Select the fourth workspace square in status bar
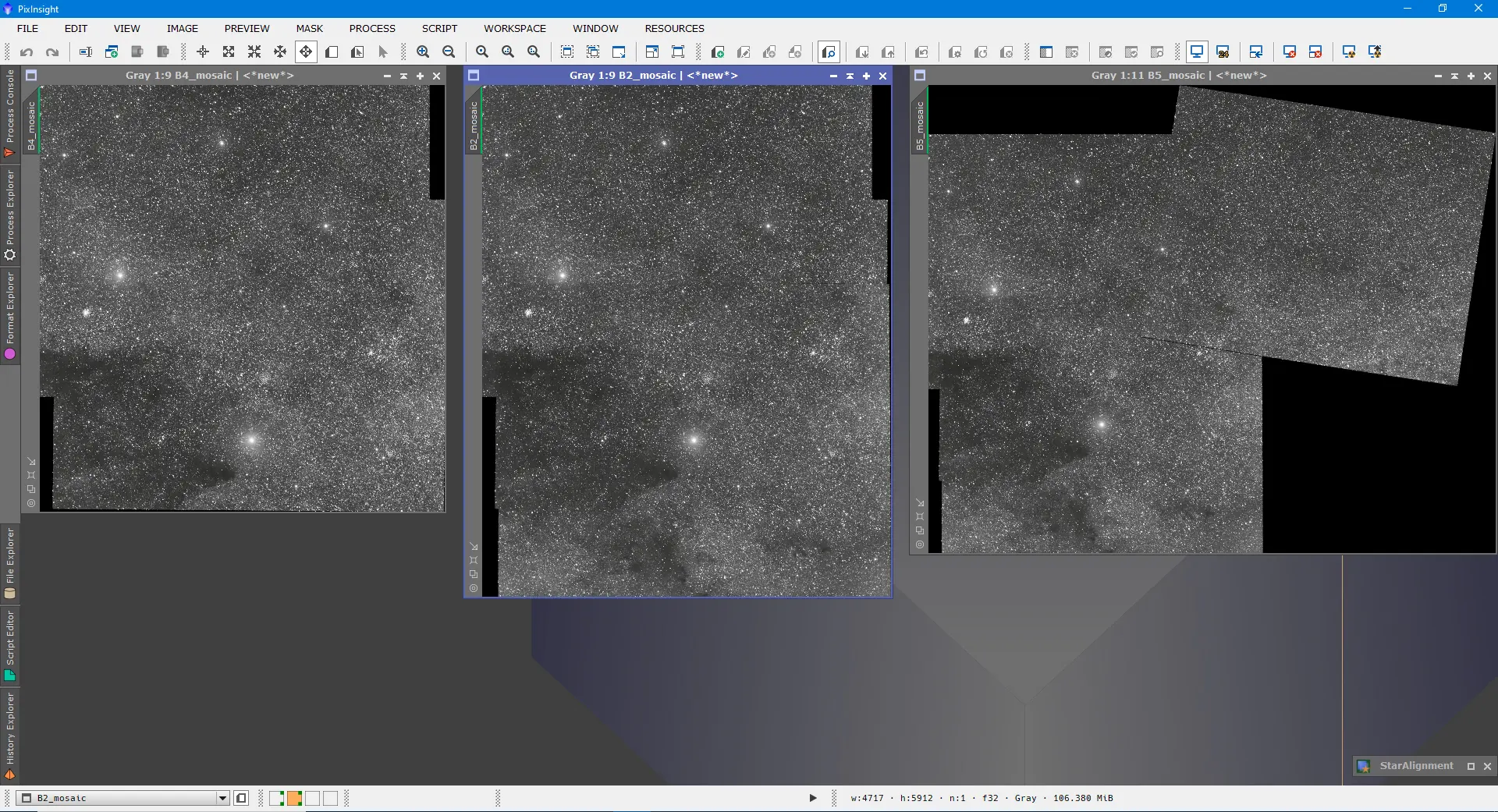 [x=330, y=798]
